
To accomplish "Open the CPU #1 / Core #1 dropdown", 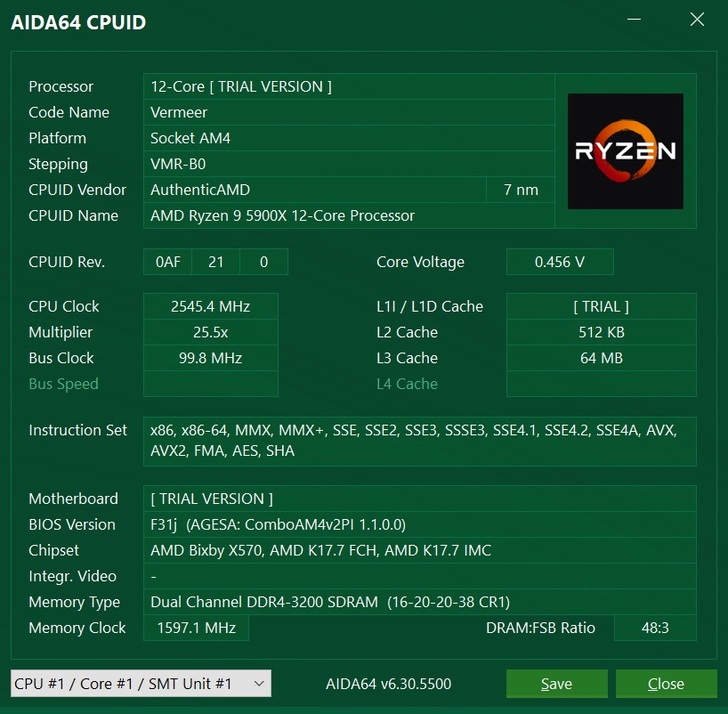I will pos(141,683).
